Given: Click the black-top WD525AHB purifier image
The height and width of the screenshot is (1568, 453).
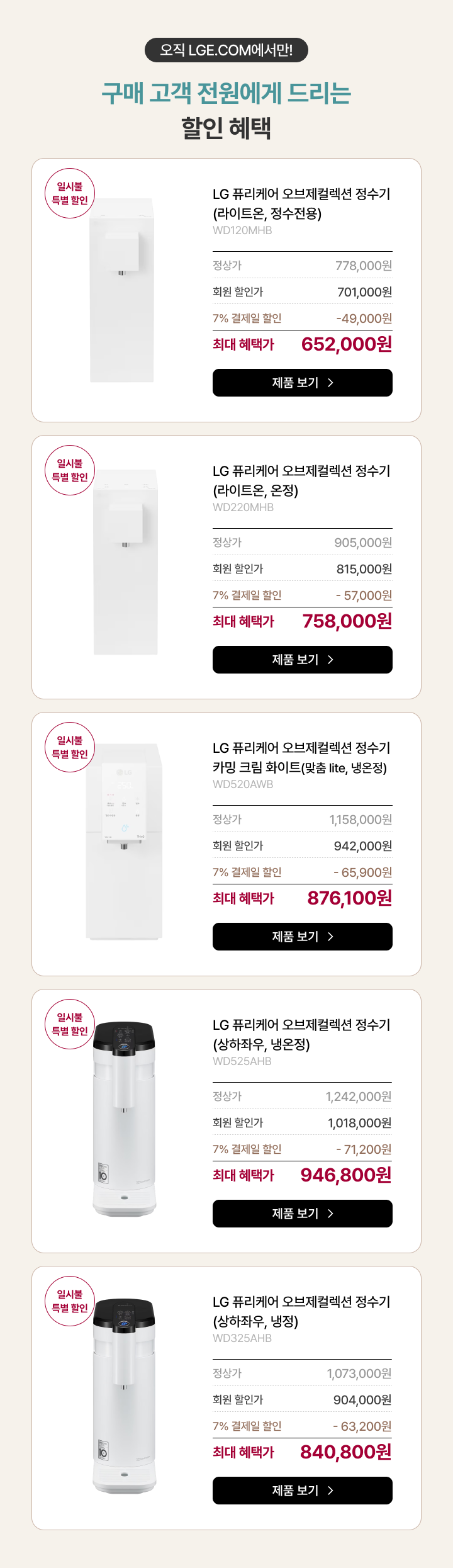Looking at the screenshot, I should pos(124,1119).
